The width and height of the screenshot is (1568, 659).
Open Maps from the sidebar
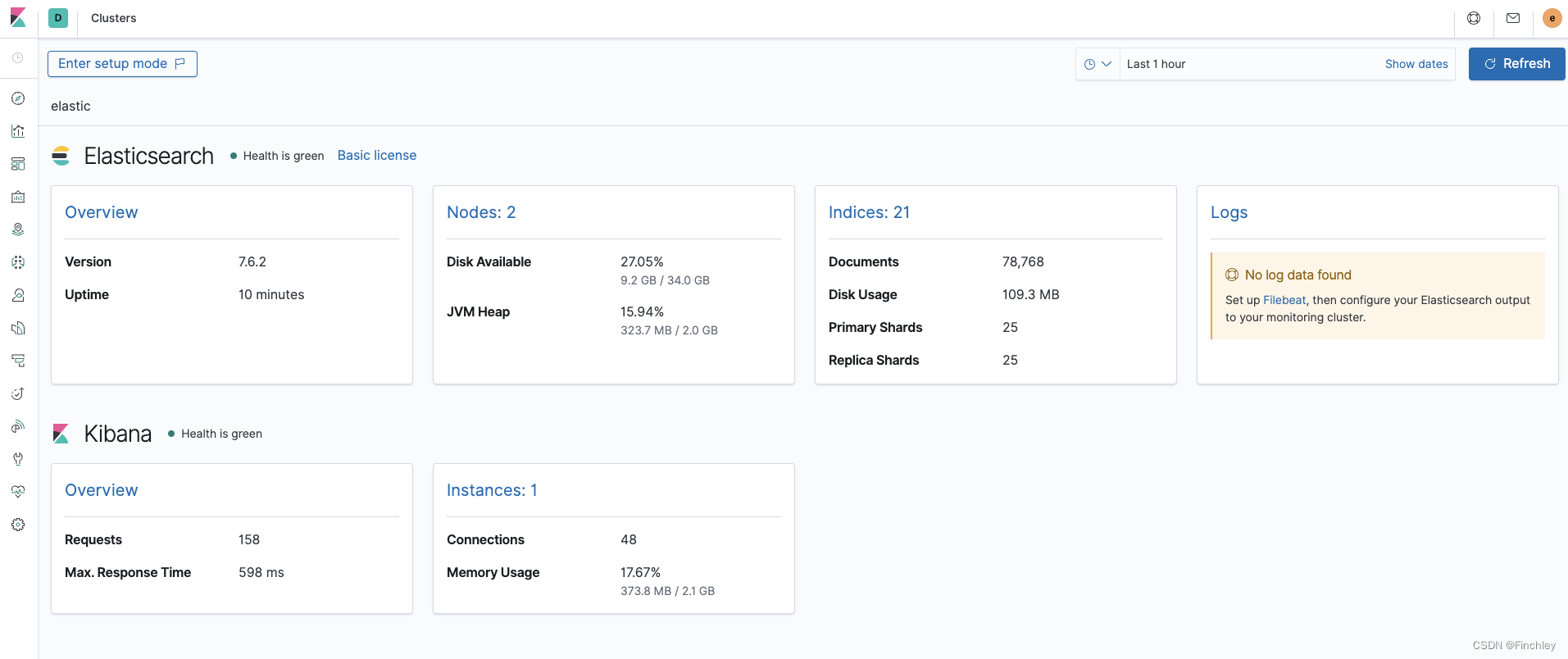pyautogui.click(x=18, y=230)
